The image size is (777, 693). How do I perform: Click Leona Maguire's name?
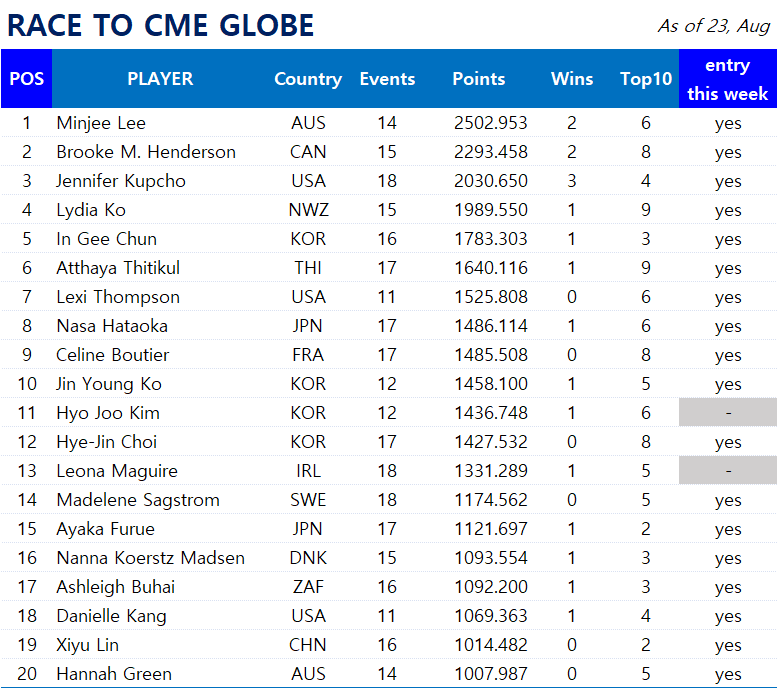point(117,471)
